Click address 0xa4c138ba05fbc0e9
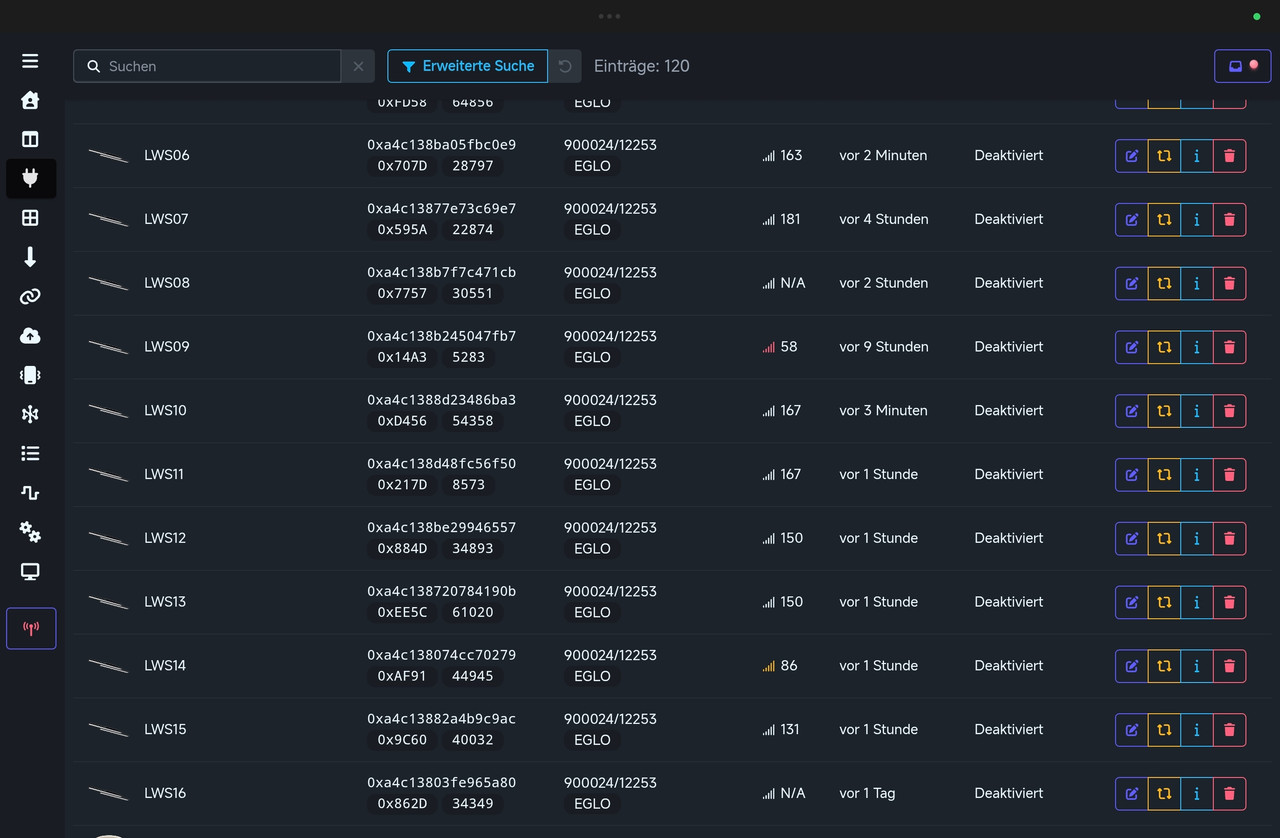Viewport: 1280px width, 838px height. tap(442, 145)
